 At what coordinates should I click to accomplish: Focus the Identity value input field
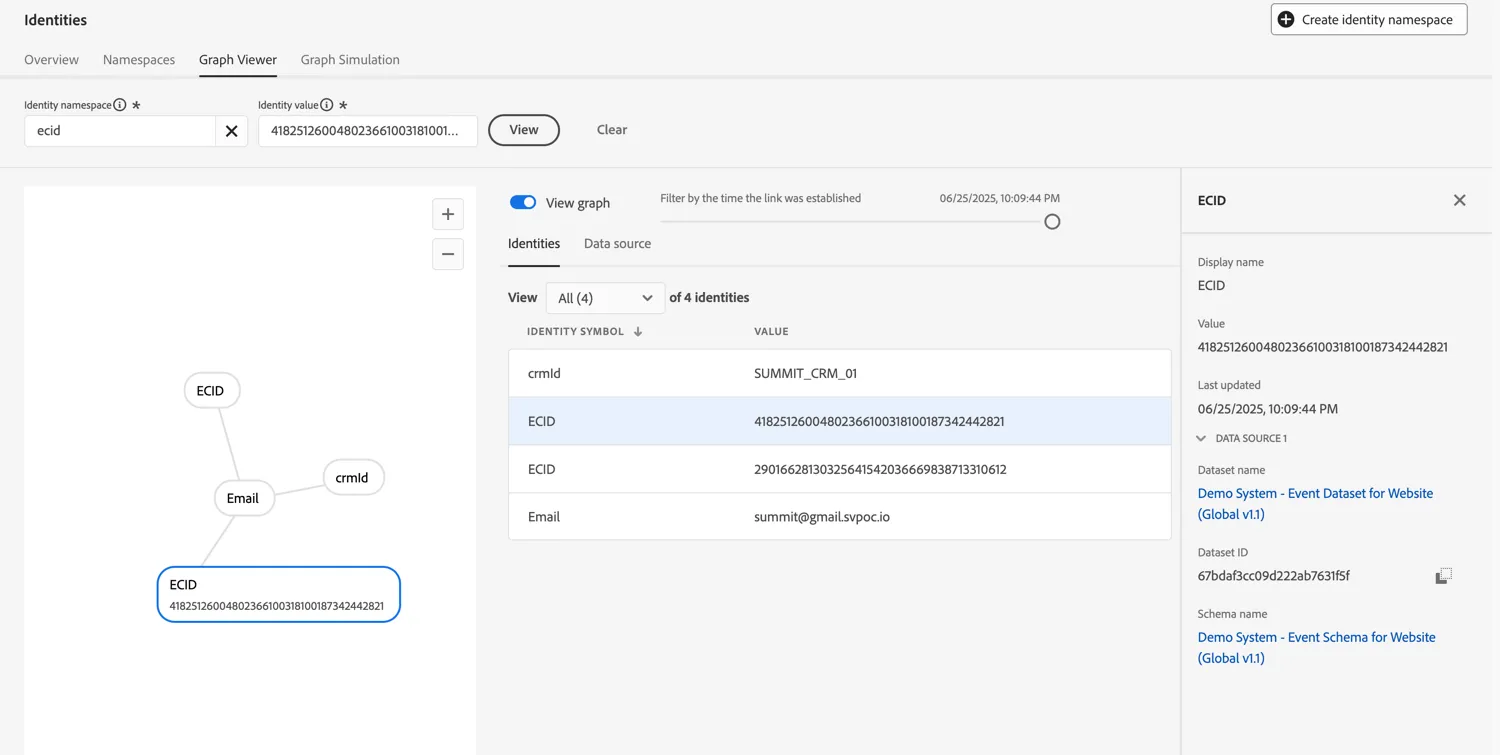tap(368, 131)
